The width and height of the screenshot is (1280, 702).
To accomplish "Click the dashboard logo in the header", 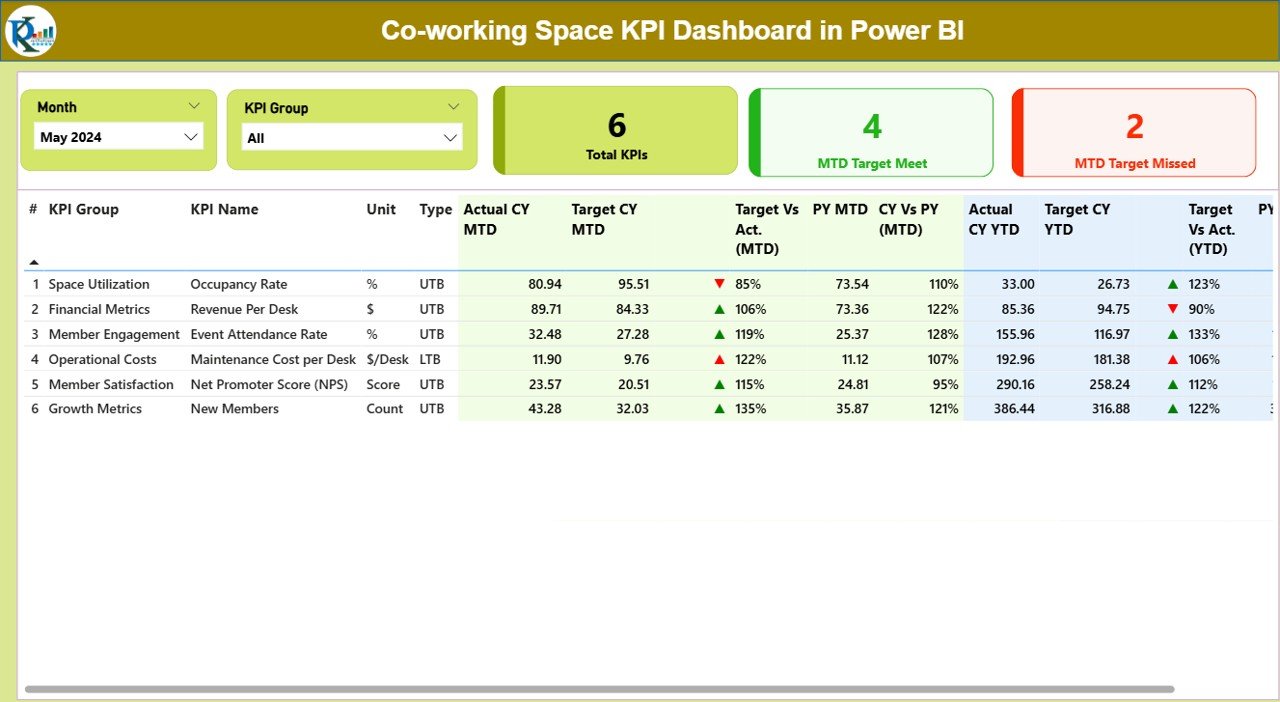I will pos(30,31).
